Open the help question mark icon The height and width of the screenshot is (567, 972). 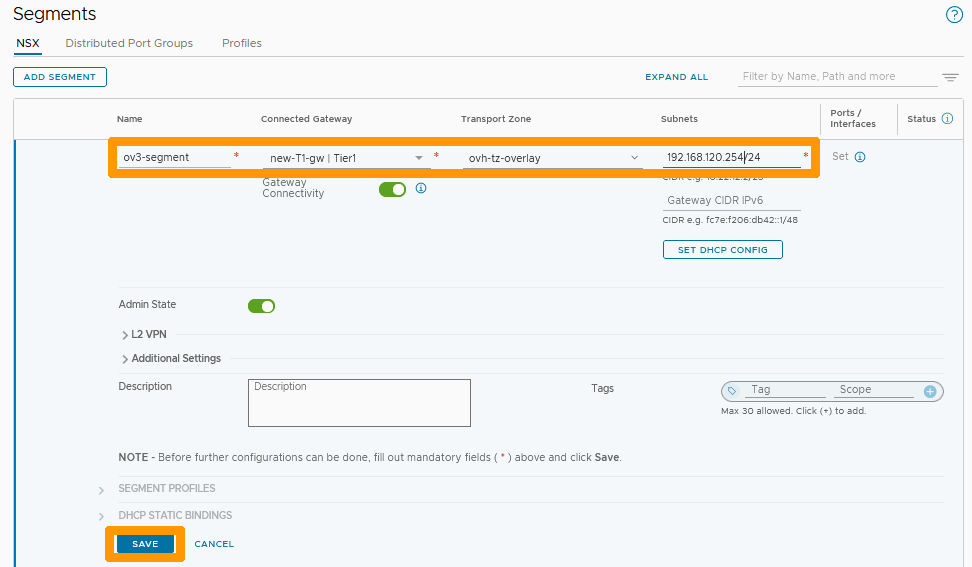tap(953, 14)
